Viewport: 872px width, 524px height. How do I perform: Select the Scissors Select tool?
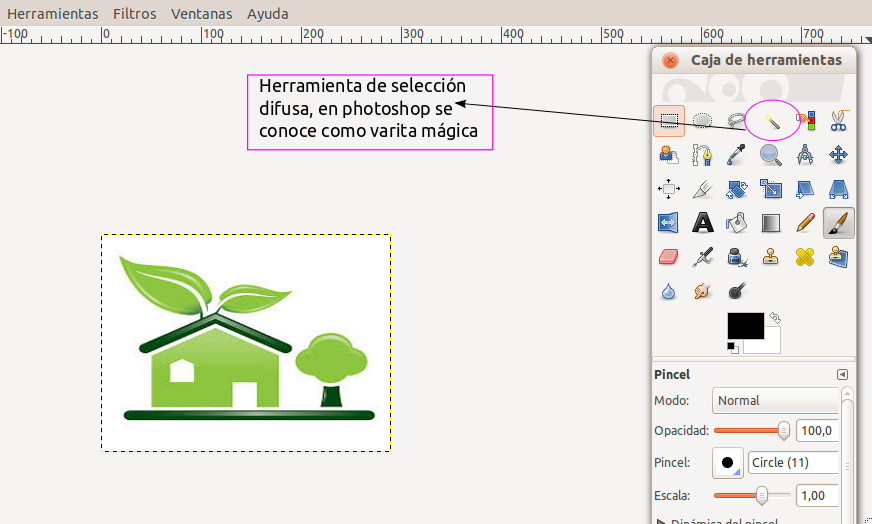tap(839, 120)
